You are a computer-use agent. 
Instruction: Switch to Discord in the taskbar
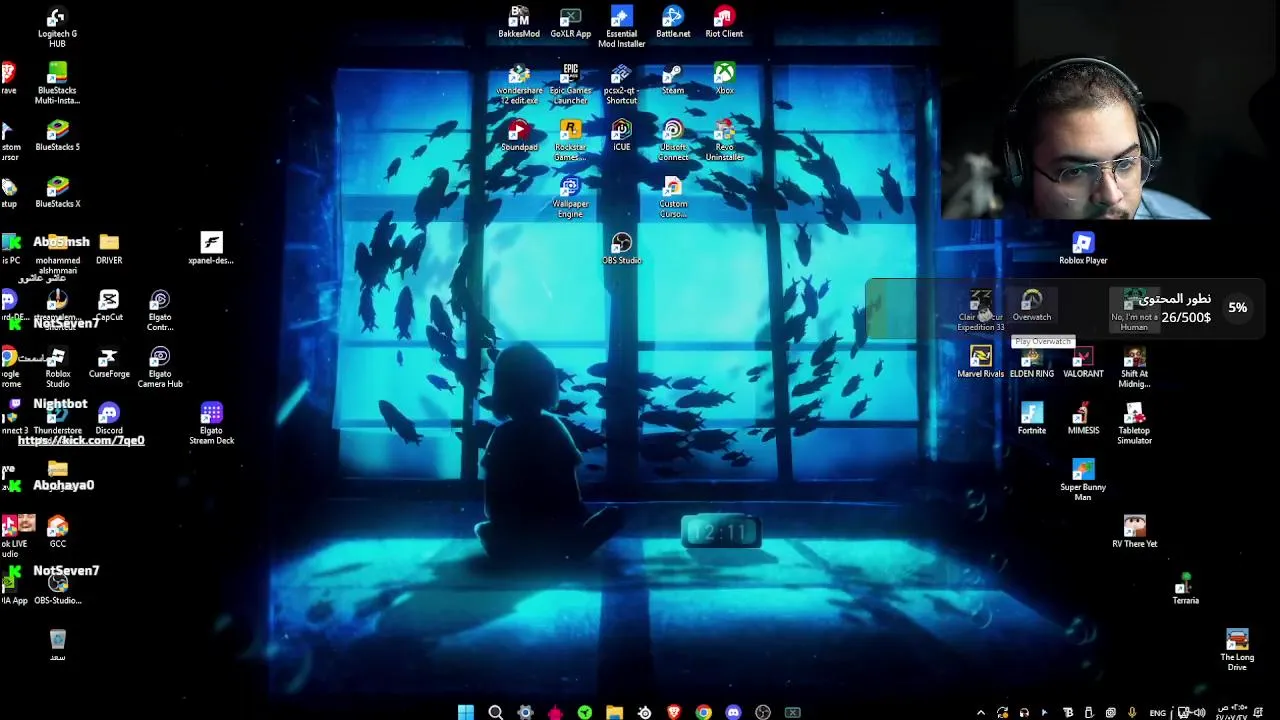pos(733,712)
